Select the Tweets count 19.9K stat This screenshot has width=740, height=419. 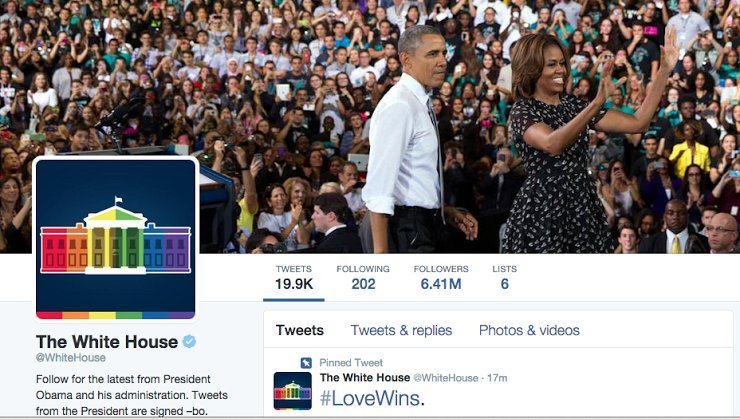[x=294, y=277]
